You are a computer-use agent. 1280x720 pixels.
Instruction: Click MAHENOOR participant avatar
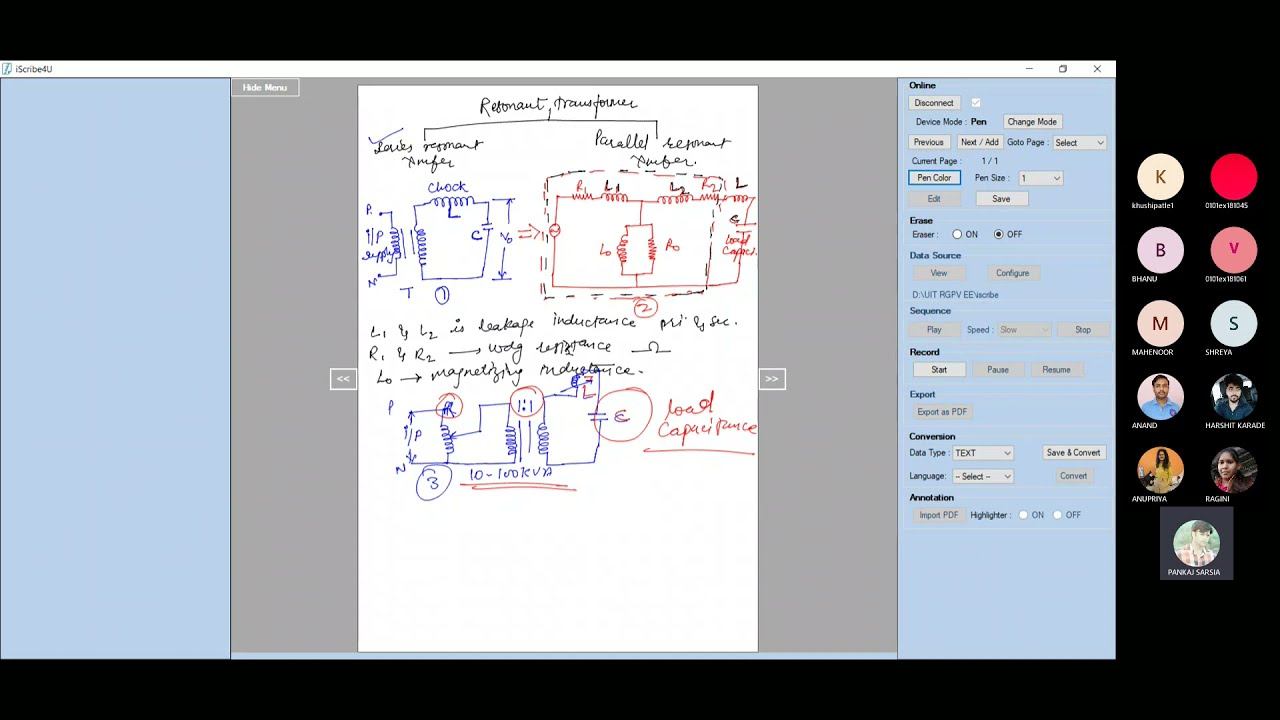[1160, 323]
